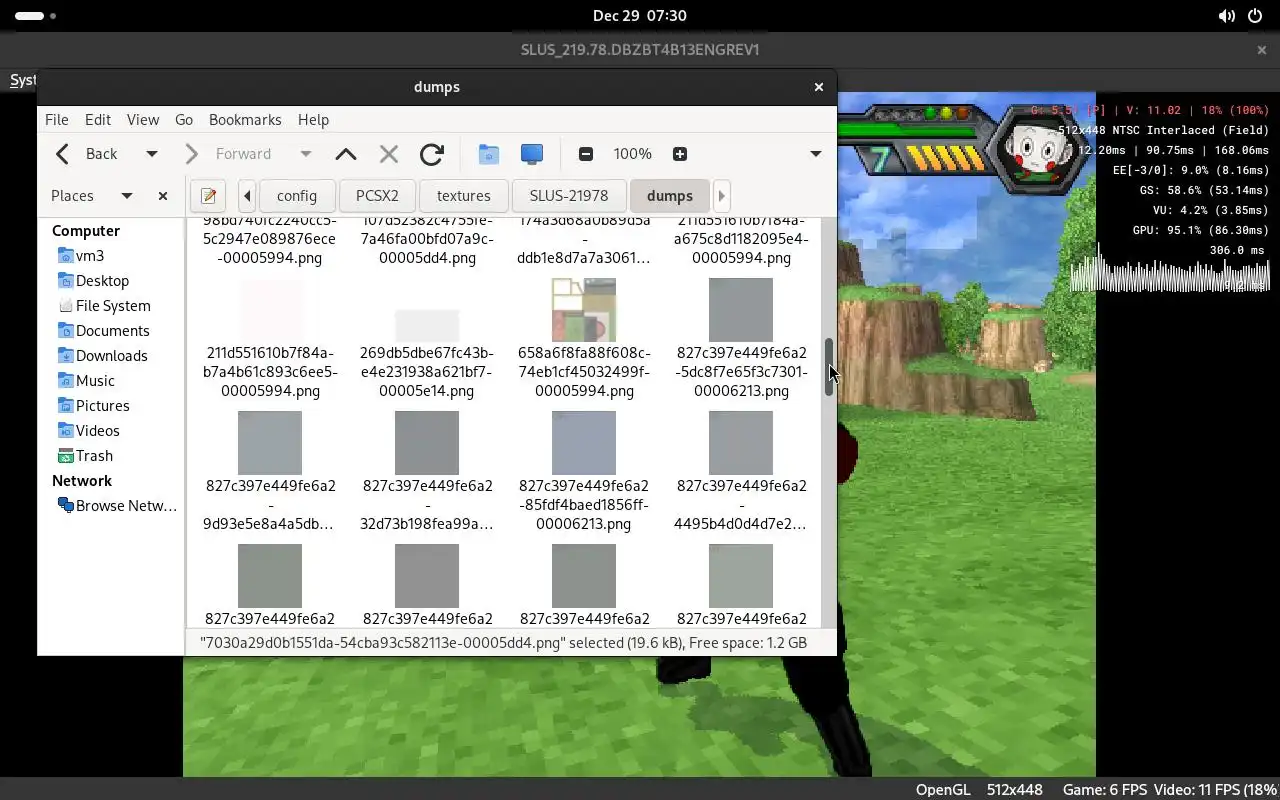Close the dumps file manager window
1280x800 pixels.
pos(819,87)
